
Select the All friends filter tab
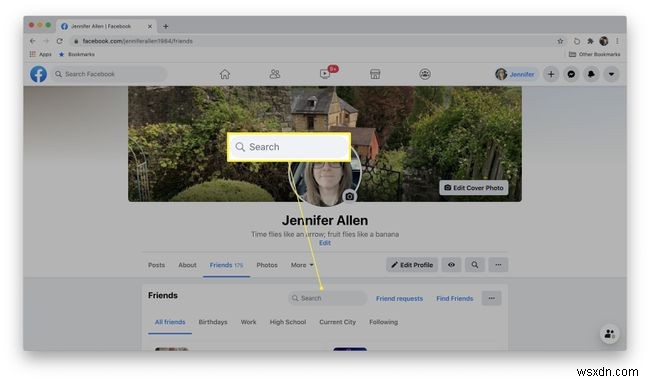[x=170, y=322]
